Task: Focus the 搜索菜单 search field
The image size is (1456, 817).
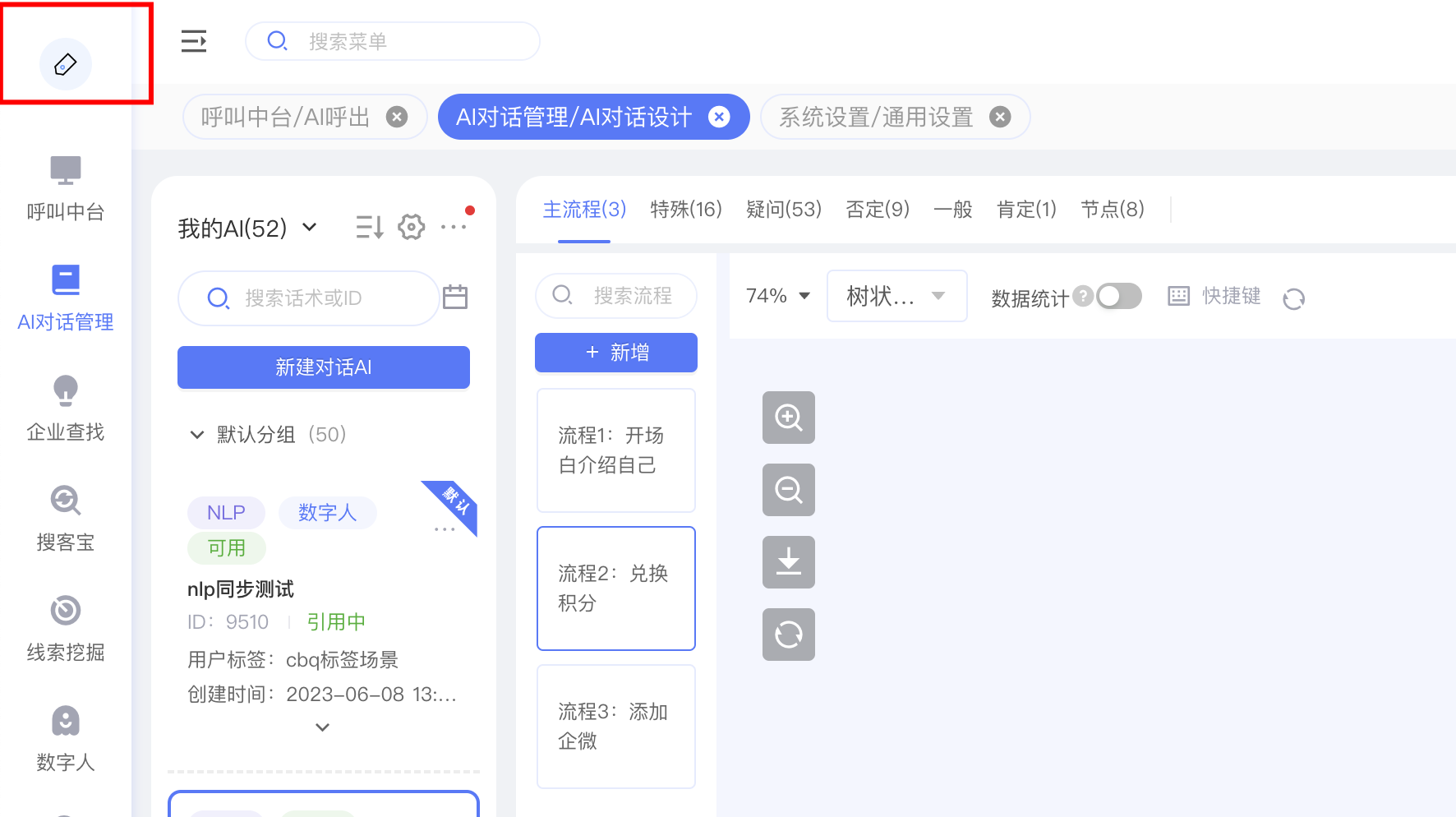Action: (x=393, y=41)
